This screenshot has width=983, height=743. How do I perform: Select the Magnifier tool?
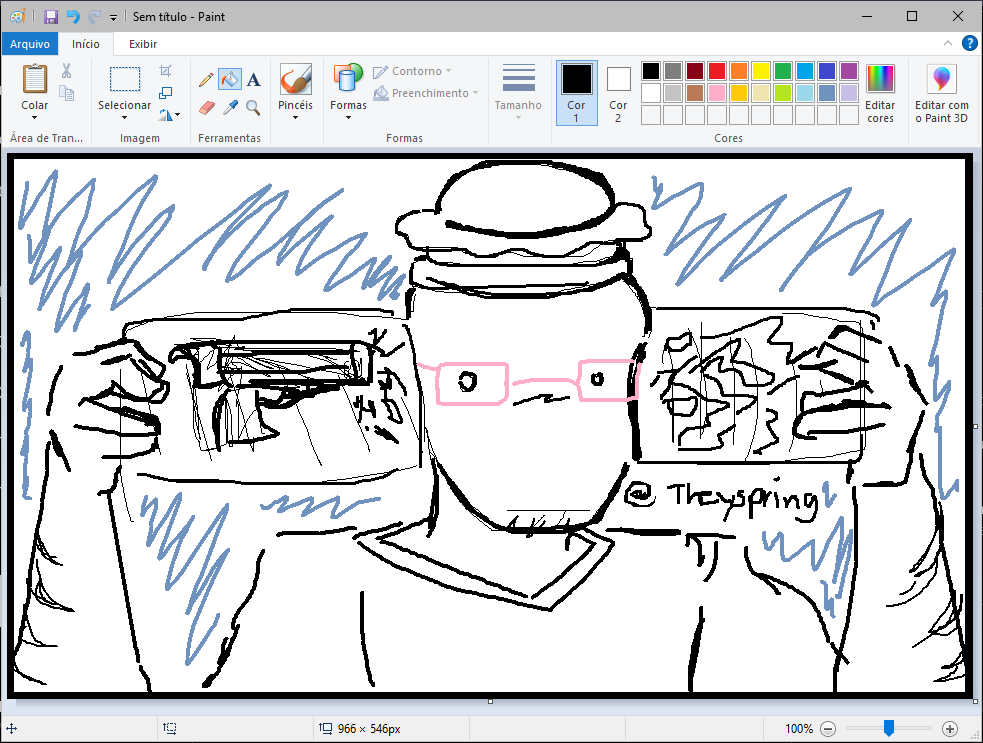point(253,108)
